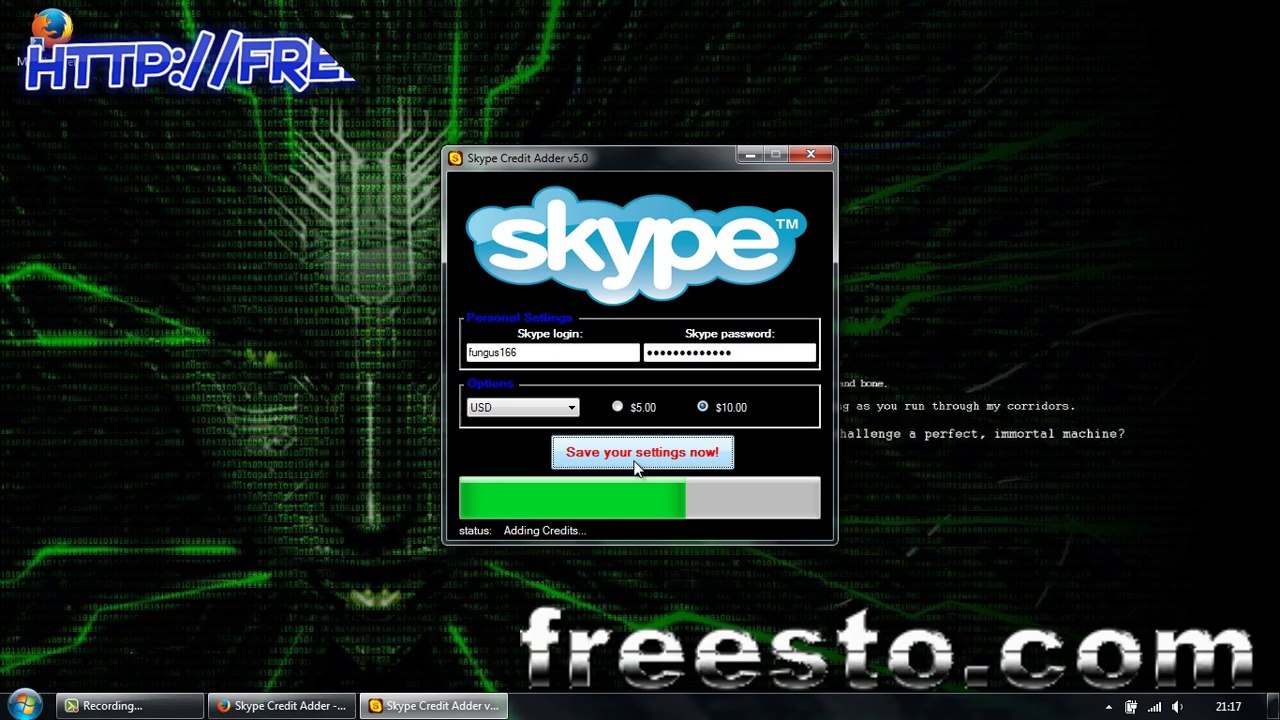This screenshot has height=720, width=1280.
Task: Switch to Firefox Skype Credit Adder taskbar item
Action: [x=282, y=706]
